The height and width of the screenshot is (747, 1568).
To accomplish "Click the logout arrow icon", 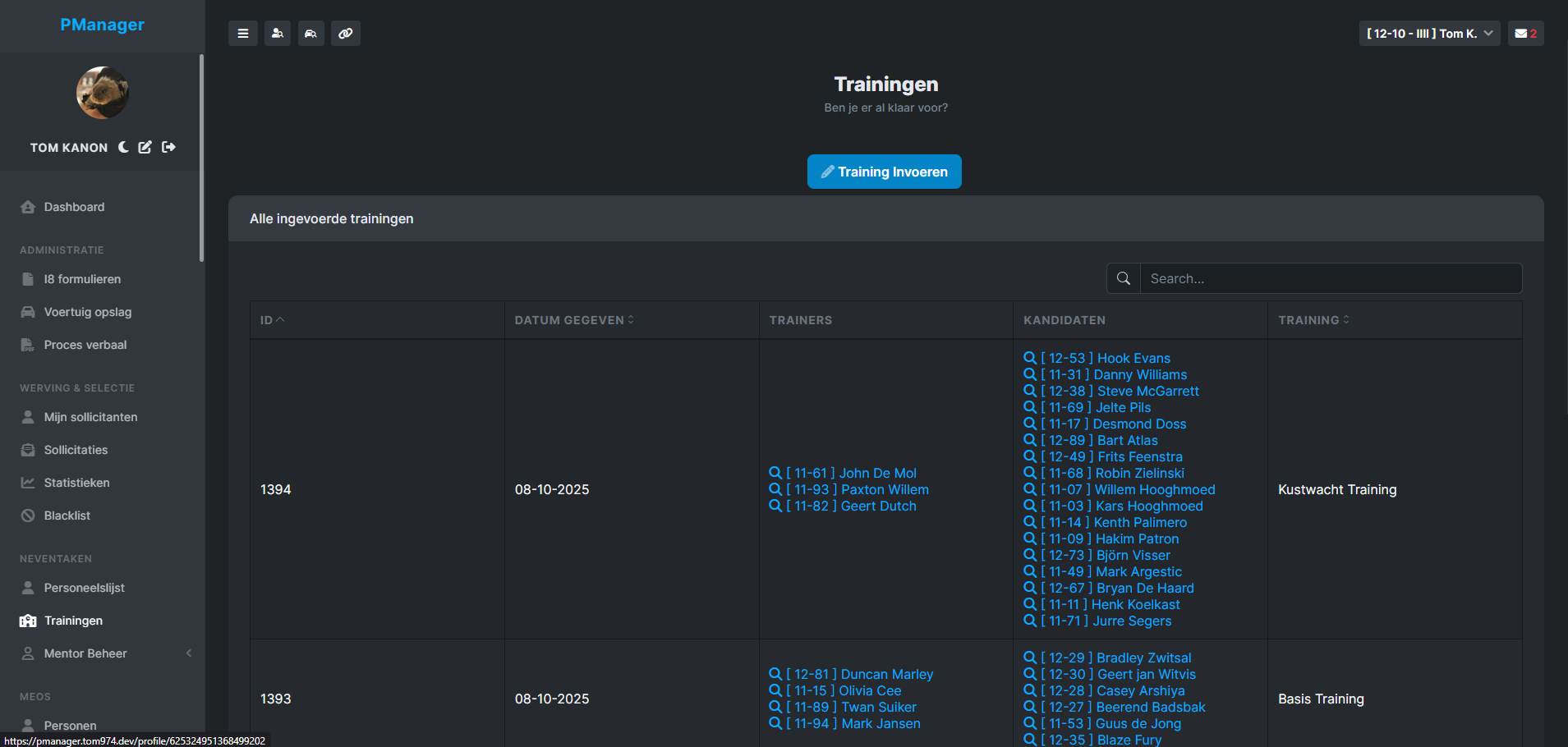I will (x=168, y=147).
